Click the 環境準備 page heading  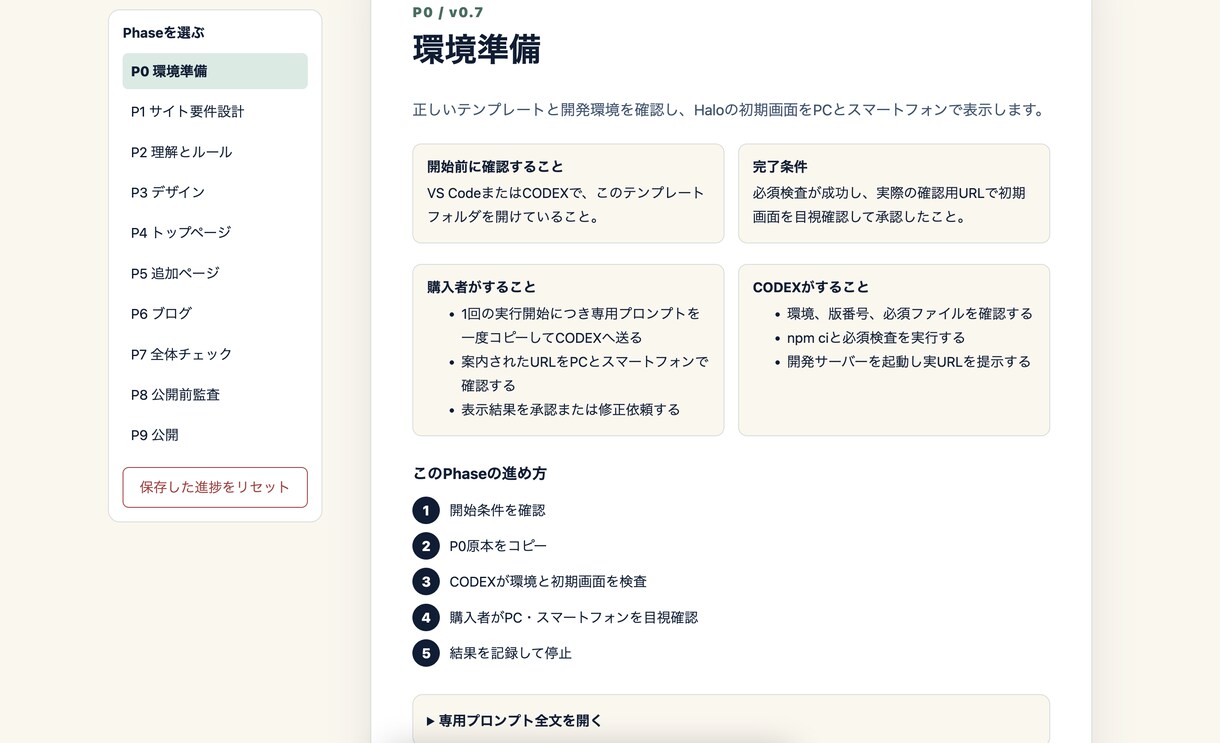(x=477, y=49)
